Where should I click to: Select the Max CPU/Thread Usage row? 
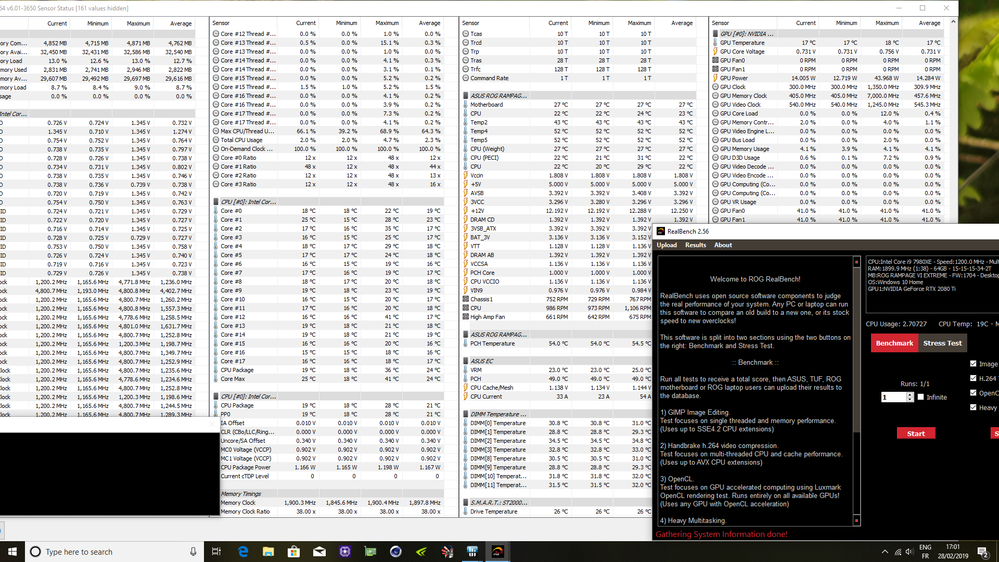pos(327,131)
